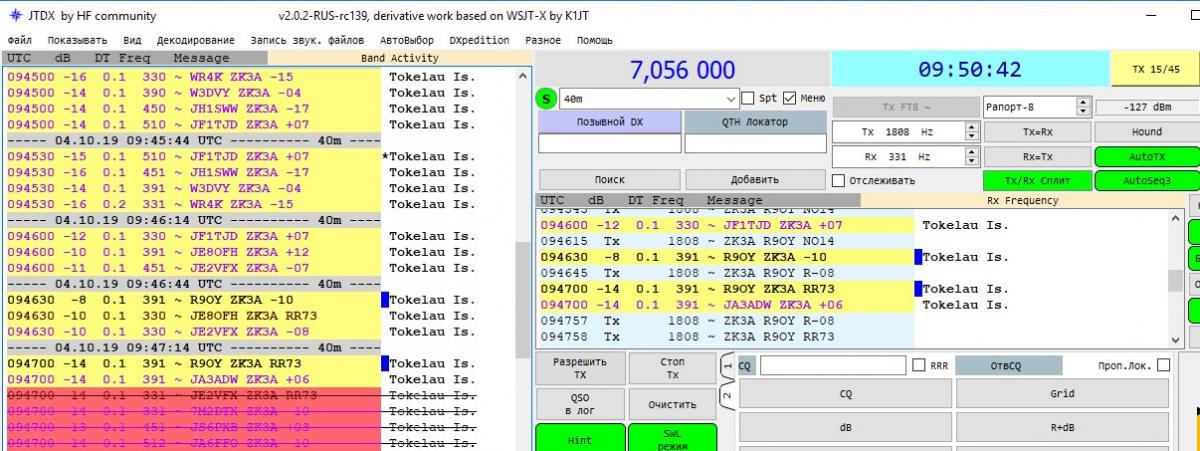1200x451 pixels.
Task: Uncheck the Меню checkbox
Action: click(x=790, y=98)
